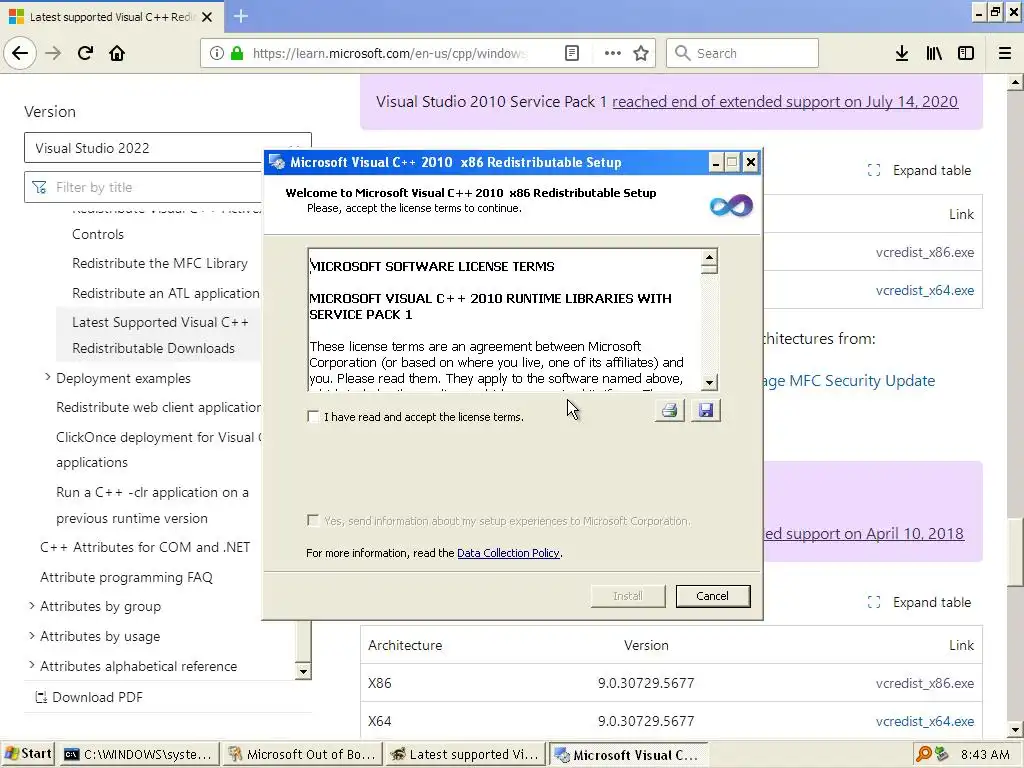
Task: Open the Downloads arrow icon
Action: click(901, 54)
